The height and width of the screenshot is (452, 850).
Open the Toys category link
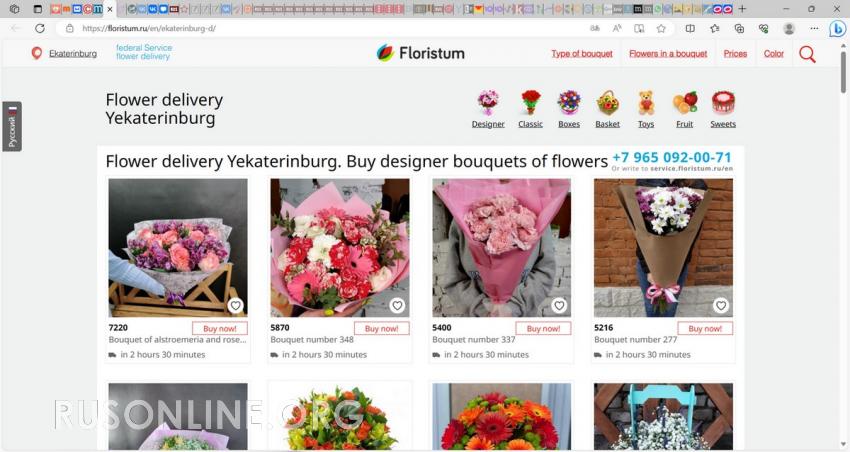pyautogui.click(x=646, y=124)
